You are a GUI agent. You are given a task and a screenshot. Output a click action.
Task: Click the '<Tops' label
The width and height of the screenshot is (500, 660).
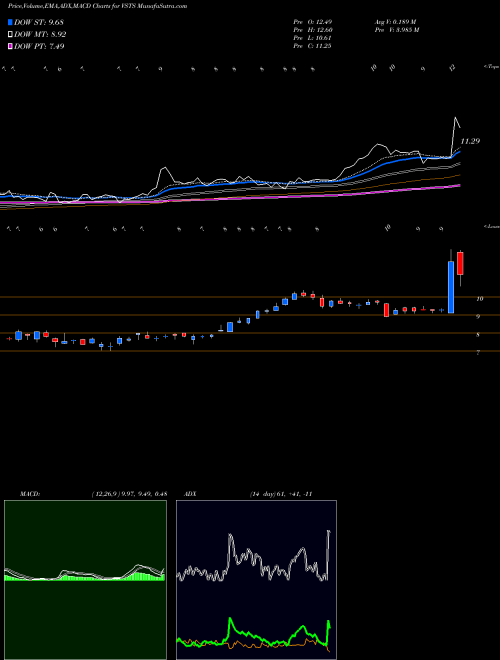(491, 67)
